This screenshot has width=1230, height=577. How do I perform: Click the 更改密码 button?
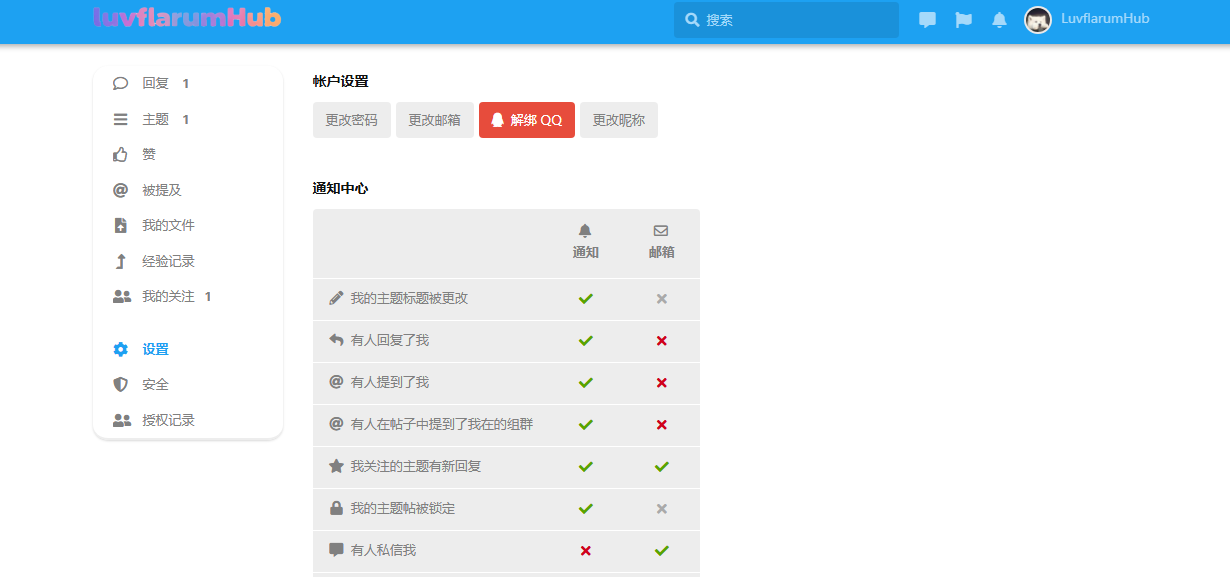coord(351,120)
